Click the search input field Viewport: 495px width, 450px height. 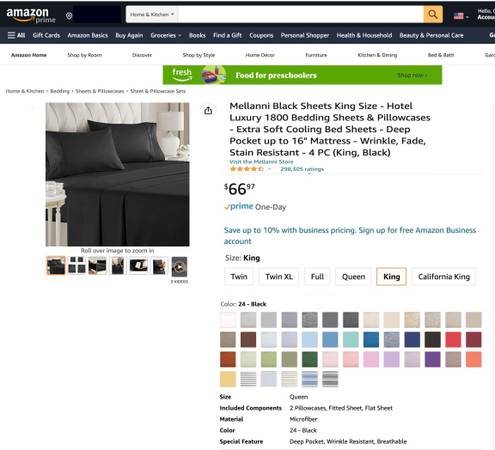(301, 15)
